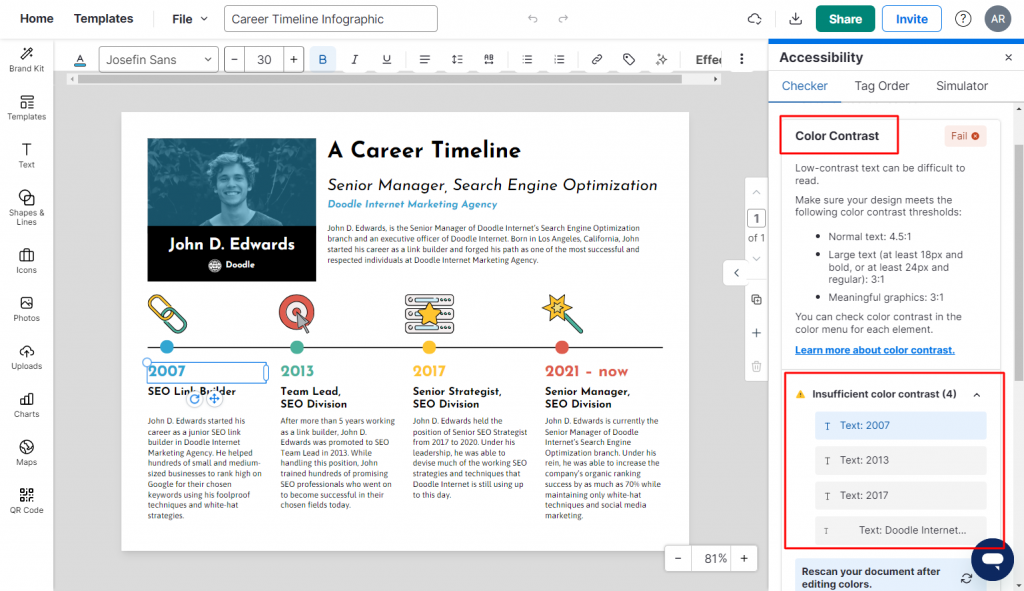Switch to the Checker tab
The height and width of the screenshot is (591, 1024).
(x=805, y=86)
